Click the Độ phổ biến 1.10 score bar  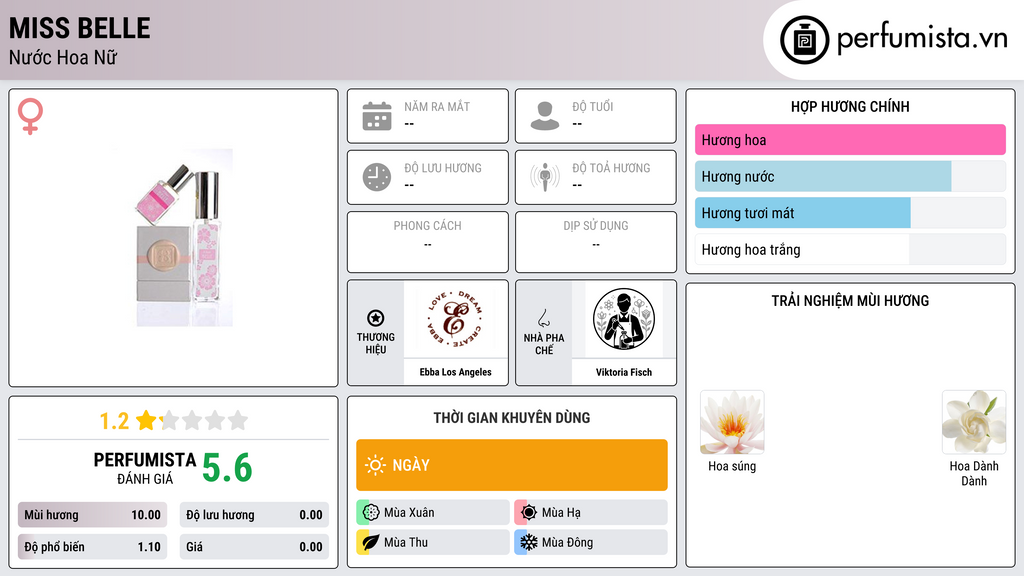point(92,547)
